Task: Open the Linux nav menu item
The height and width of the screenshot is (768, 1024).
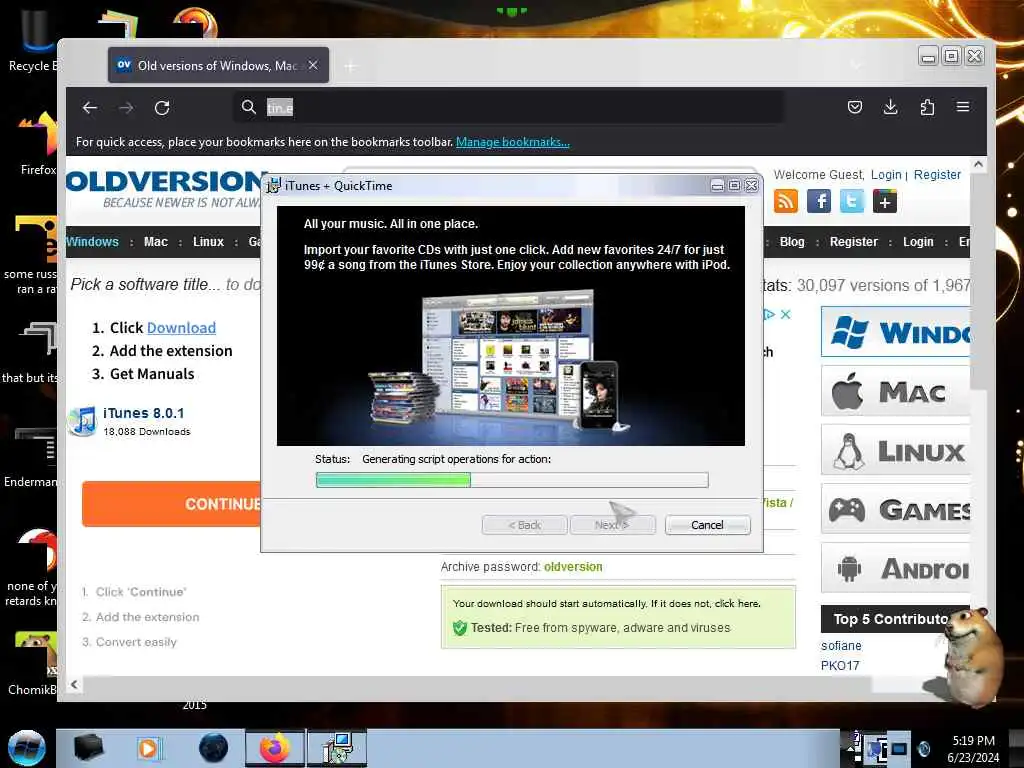Action: click(208, 242)
